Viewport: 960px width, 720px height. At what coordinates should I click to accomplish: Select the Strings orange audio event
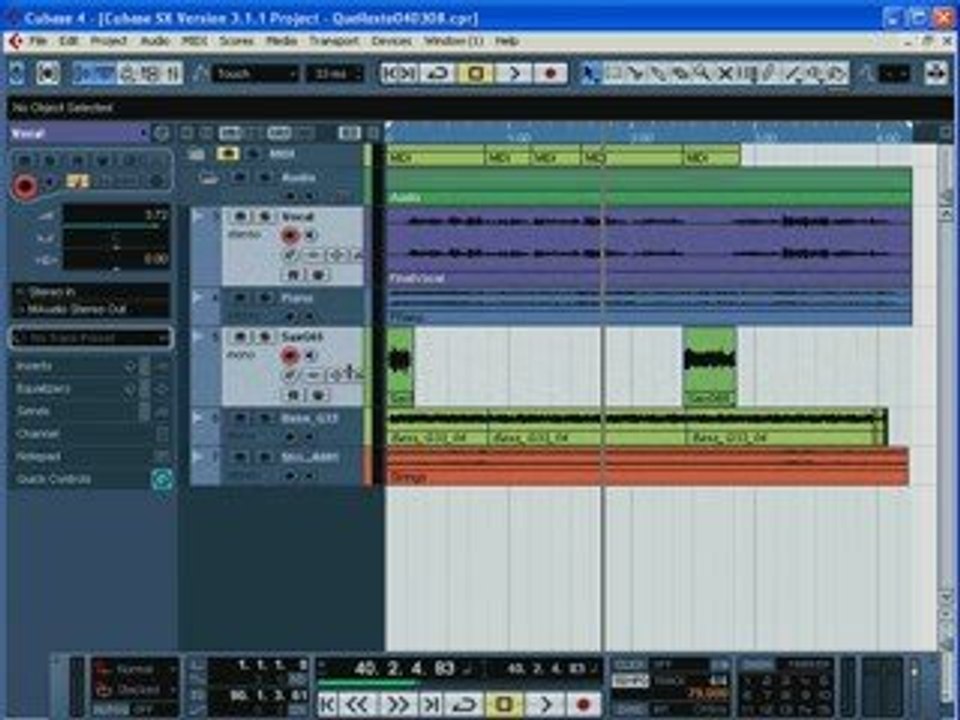(648, 467)
